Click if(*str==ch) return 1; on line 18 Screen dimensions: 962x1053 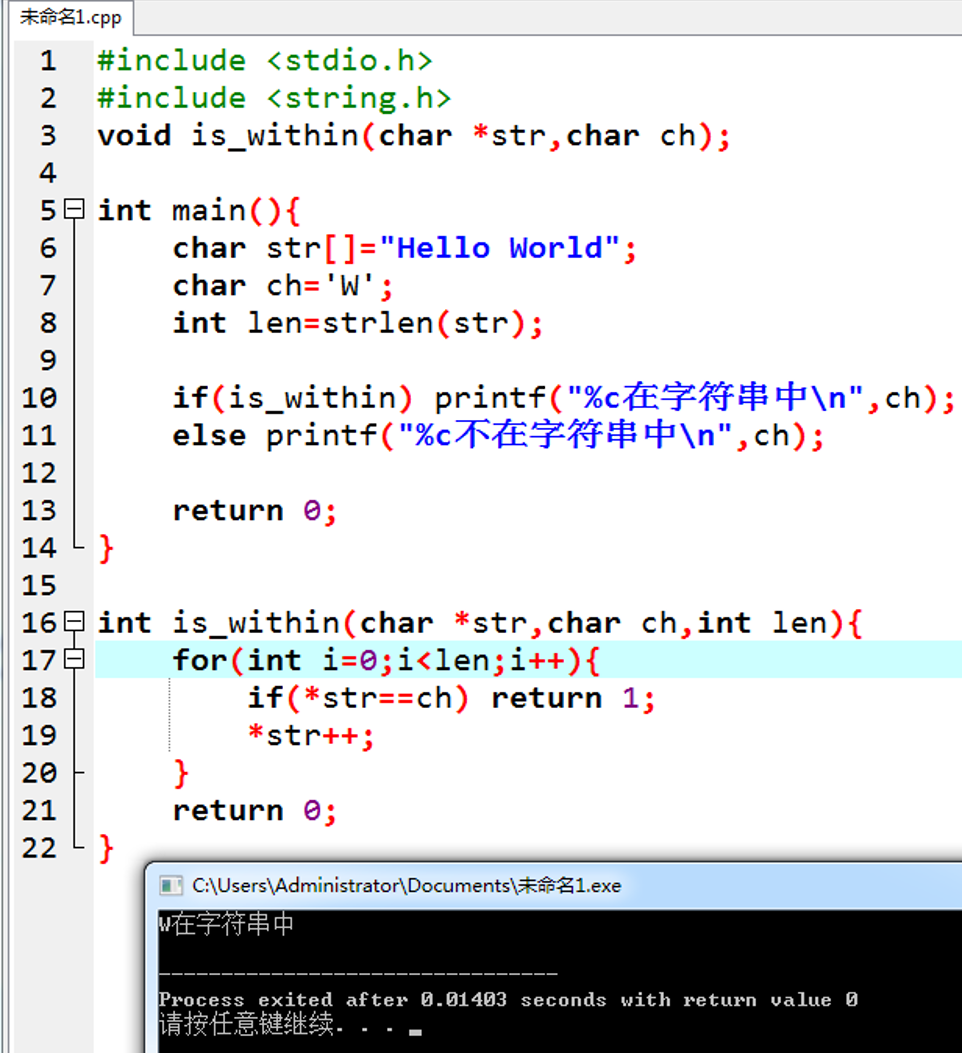pos(451,698)
